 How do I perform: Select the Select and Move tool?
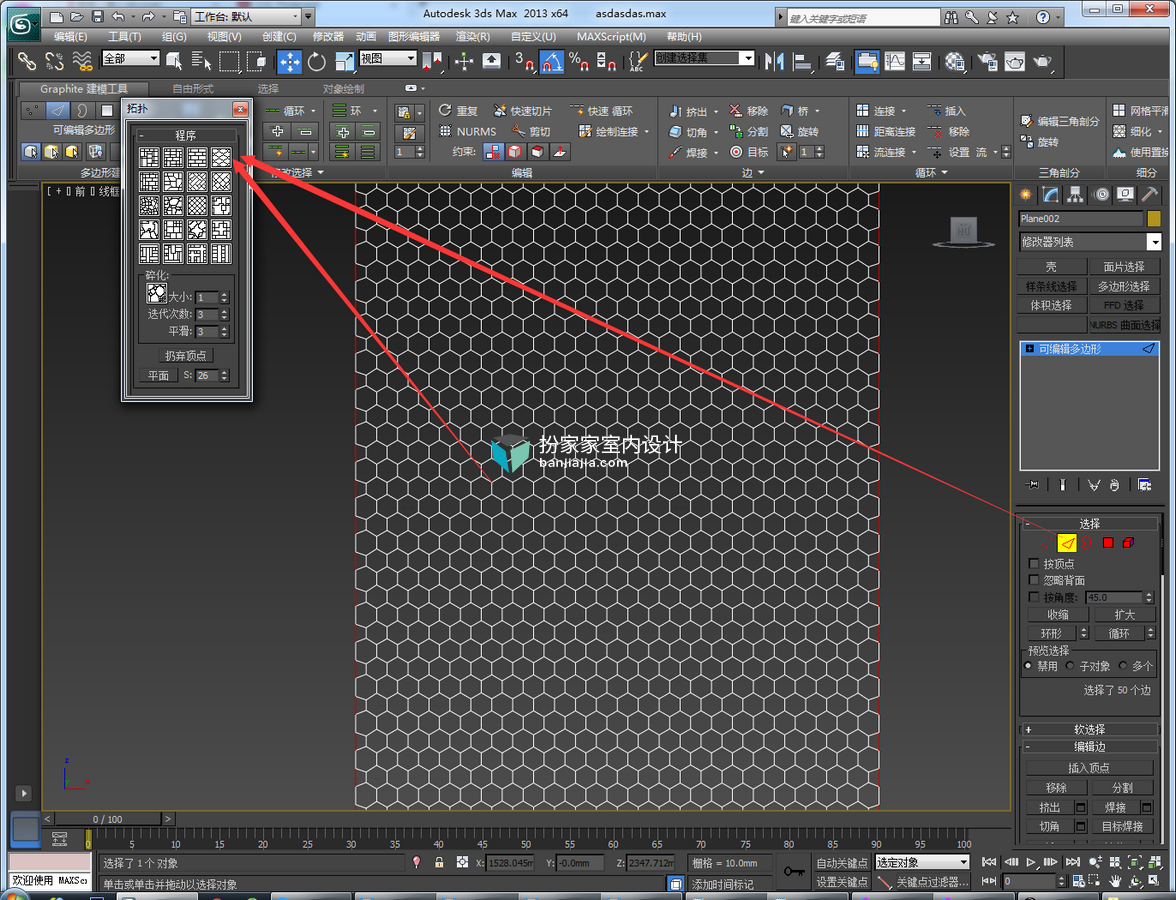click(290, 62)
